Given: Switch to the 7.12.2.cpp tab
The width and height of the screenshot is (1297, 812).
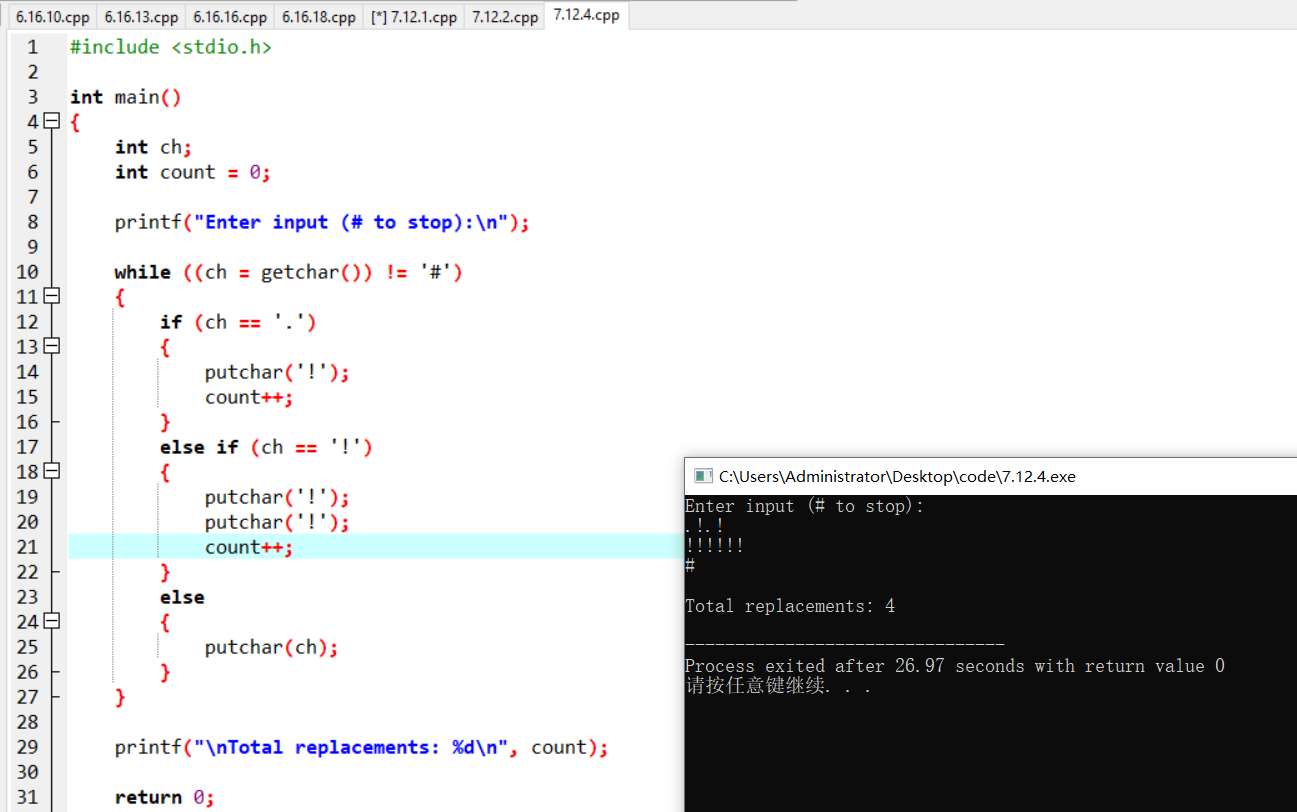Looking at the screenshot, I should 505,17.
